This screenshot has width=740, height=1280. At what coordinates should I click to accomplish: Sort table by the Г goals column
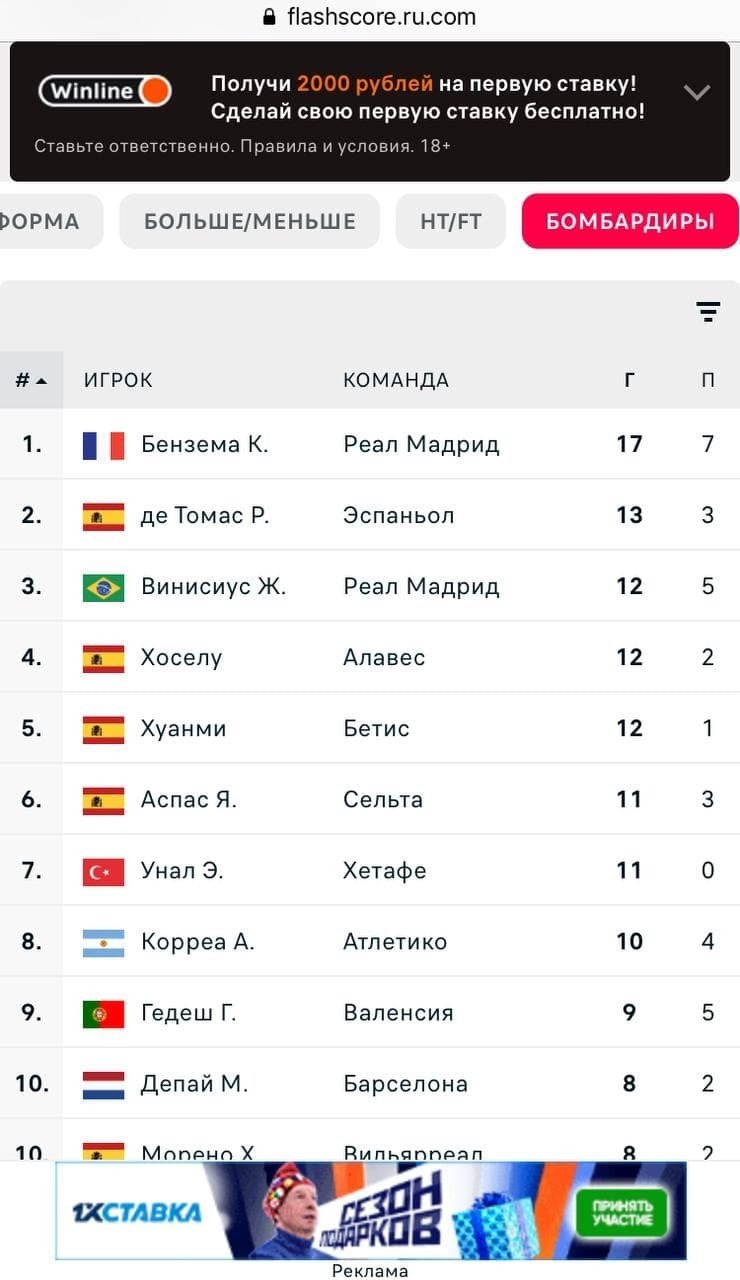(629, 380)
